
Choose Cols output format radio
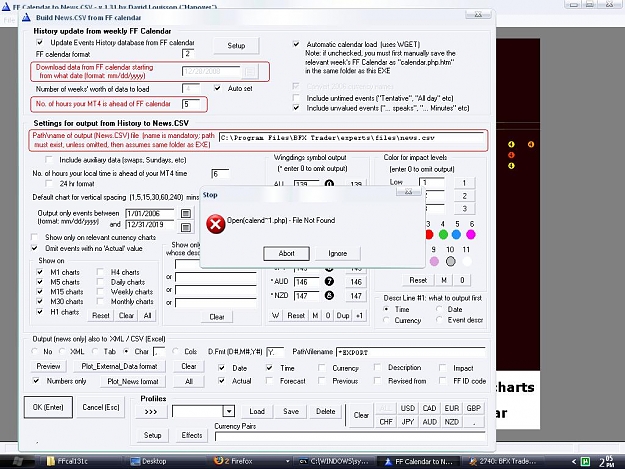point(175,351)
